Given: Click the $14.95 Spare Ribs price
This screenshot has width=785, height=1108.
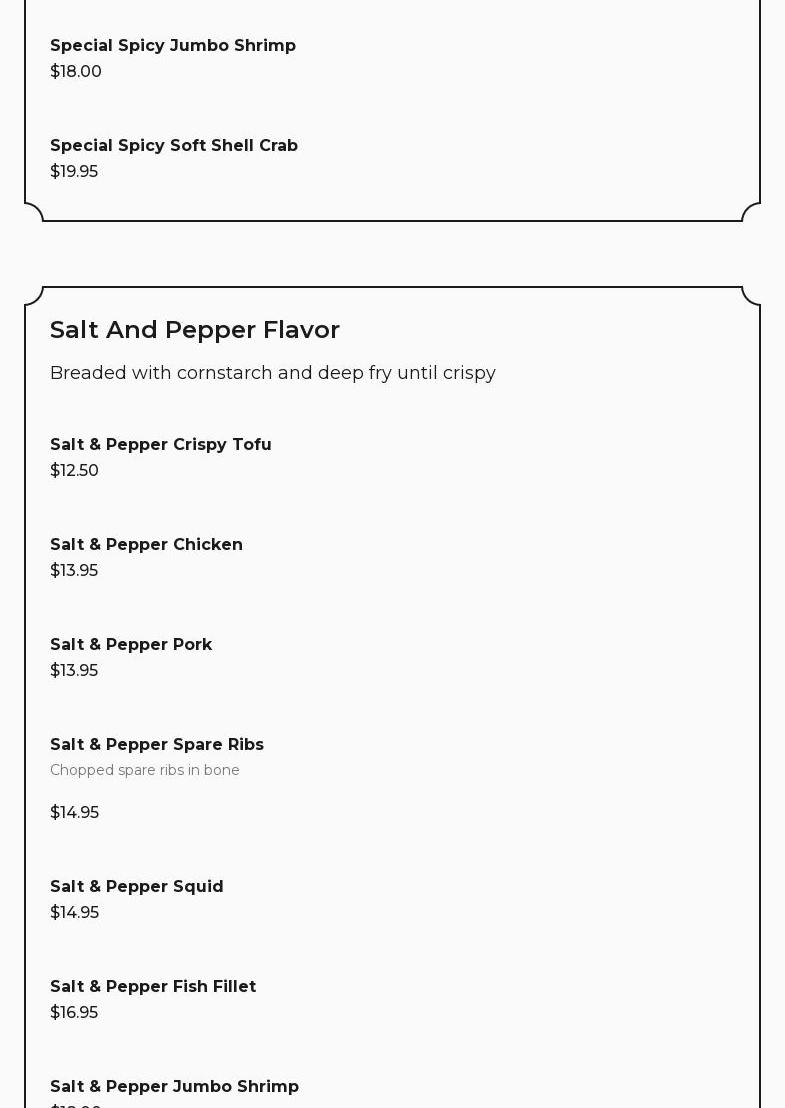Looking at the screenshot, I should click(75, 813).
